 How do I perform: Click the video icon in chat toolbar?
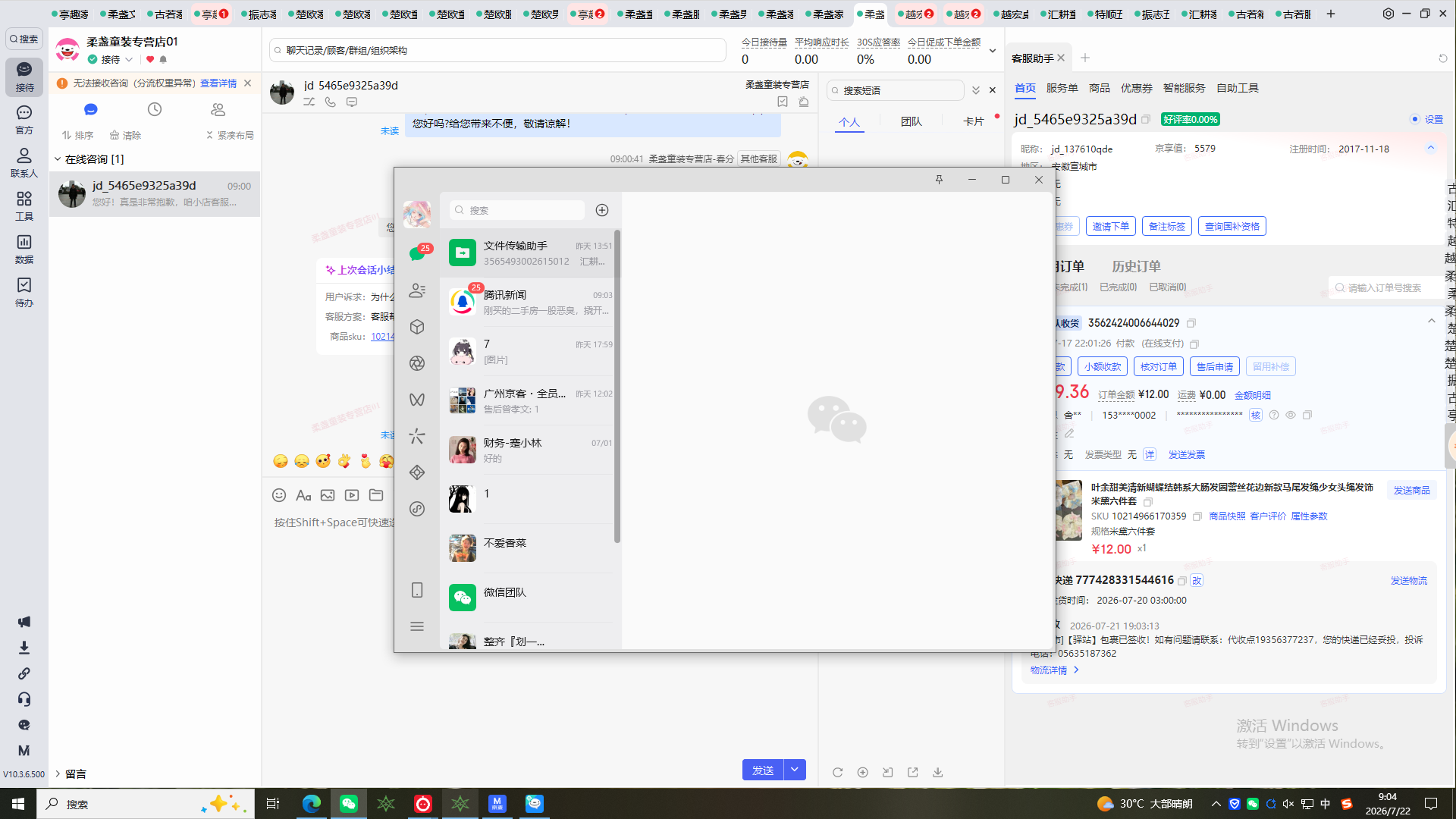(352, 495)
